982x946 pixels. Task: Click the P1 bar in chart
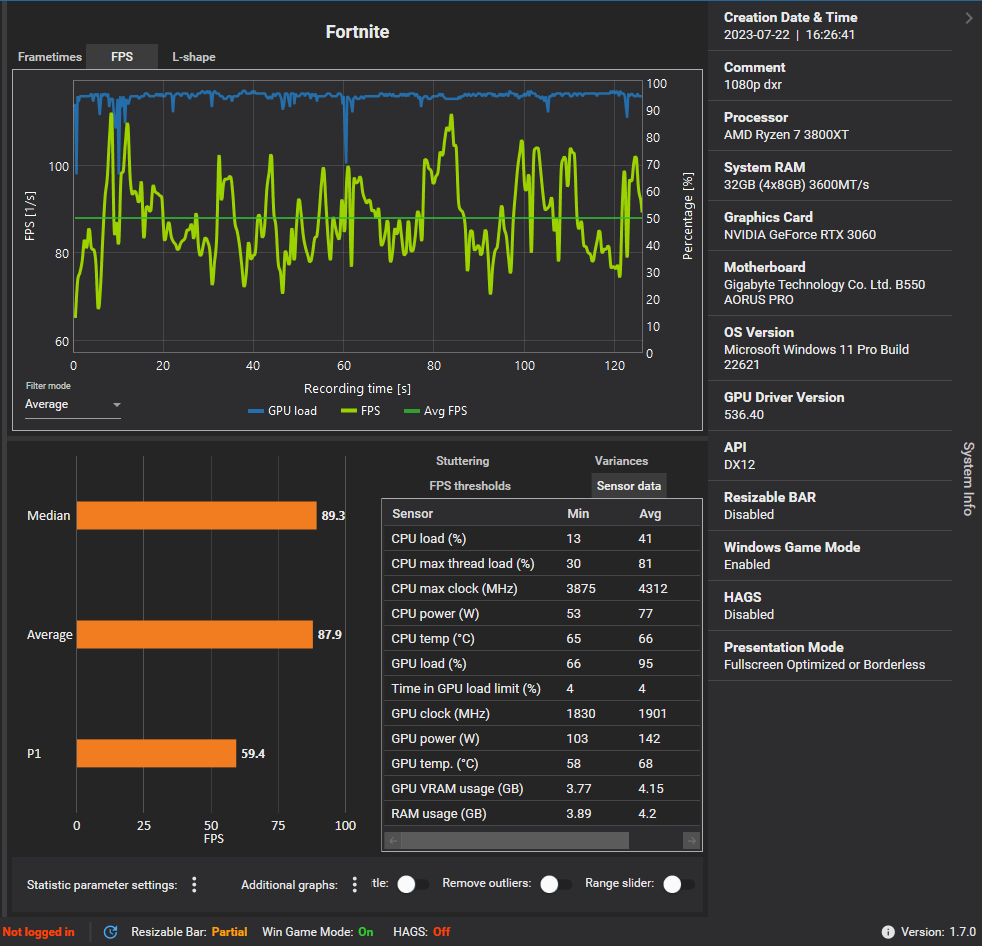tap(156, 753)
